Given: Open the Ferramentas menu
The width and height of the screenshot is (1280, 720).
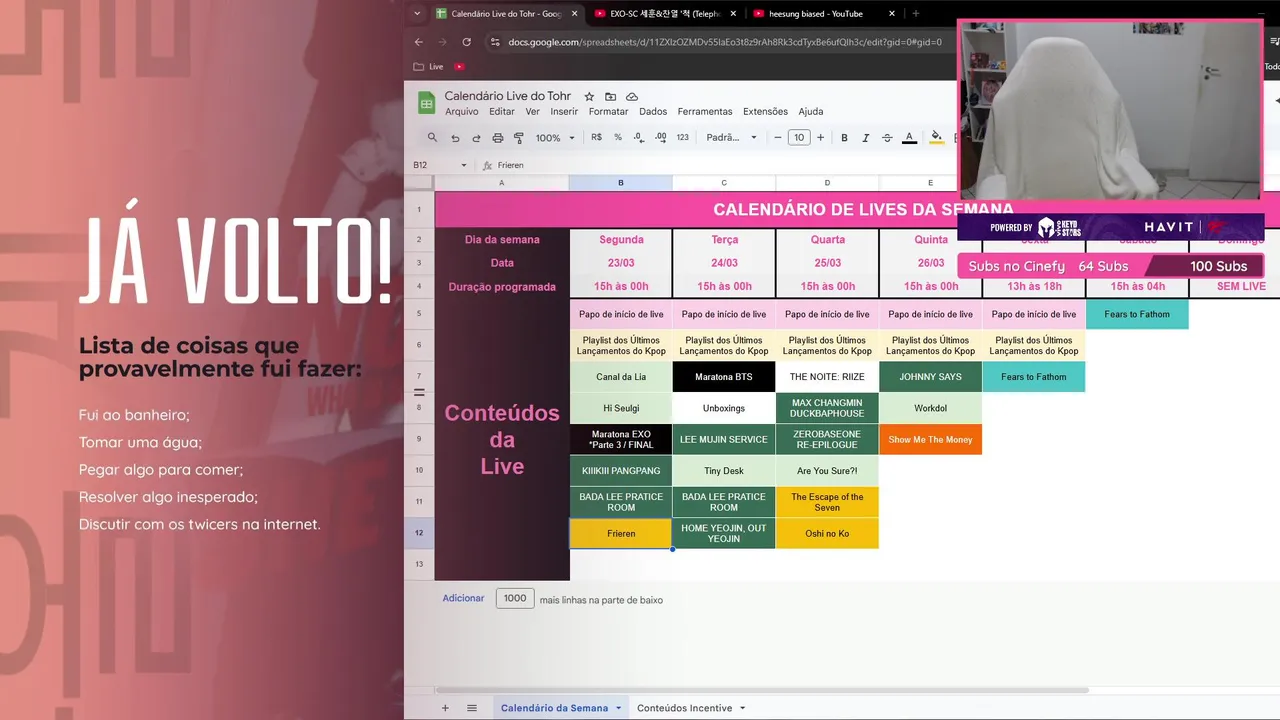Looking at the screenshot, I should [705, 112].
